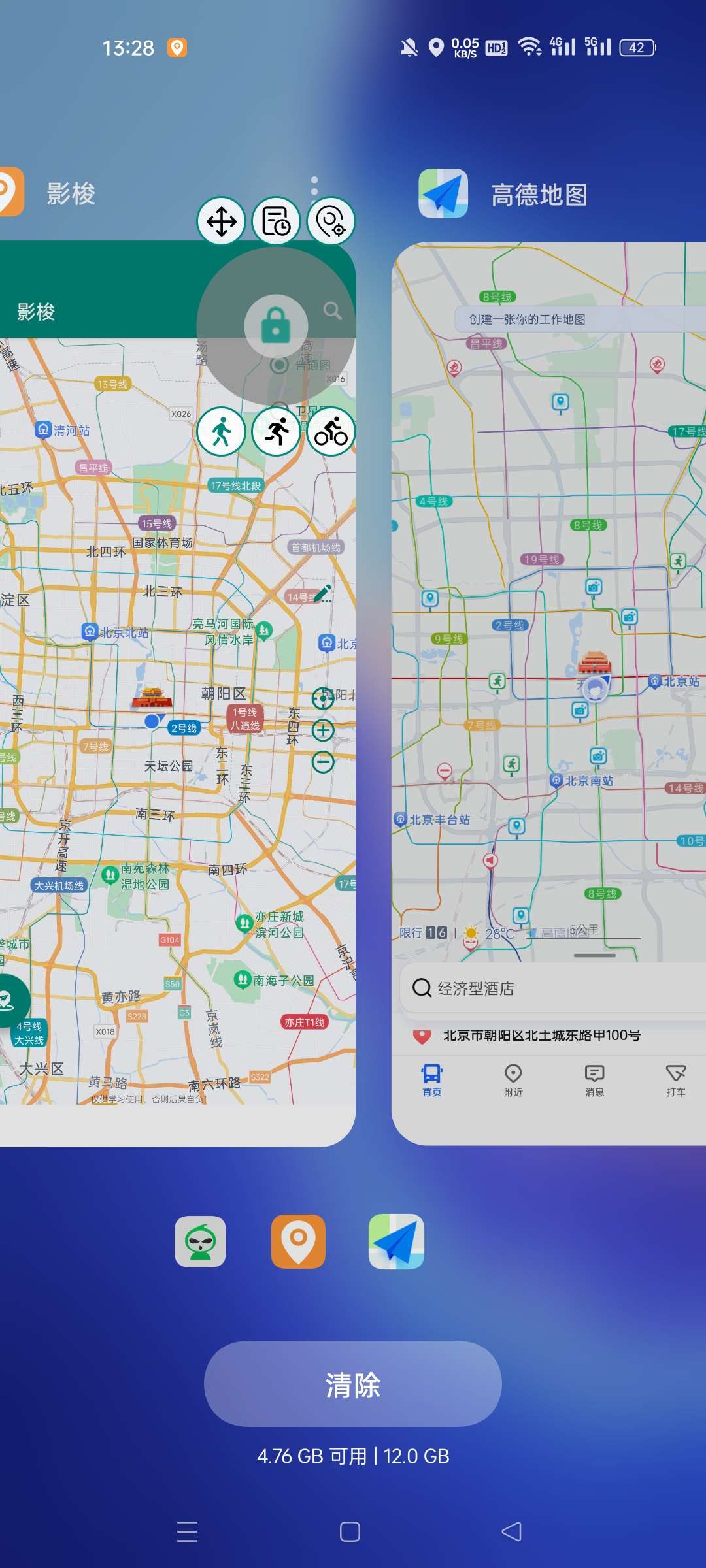This screenshot has height=1568, width=706.
Task: Open the 打车 tab
Action: 675,1080
